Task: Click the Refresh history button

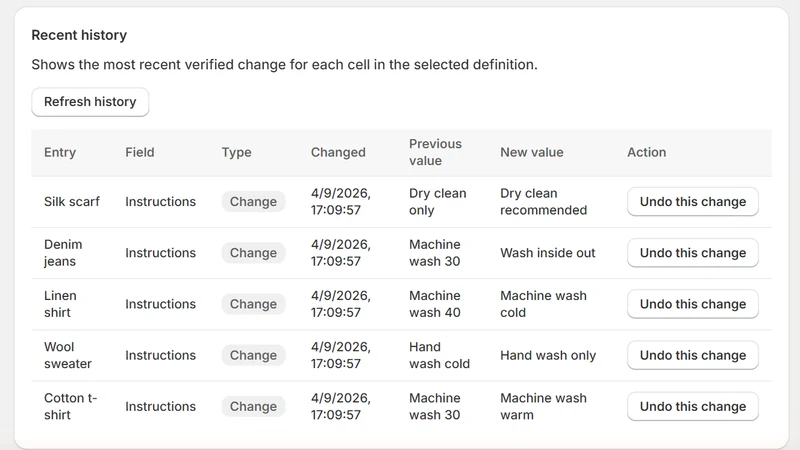Action: pyautogui.click(x=90, y=102)
